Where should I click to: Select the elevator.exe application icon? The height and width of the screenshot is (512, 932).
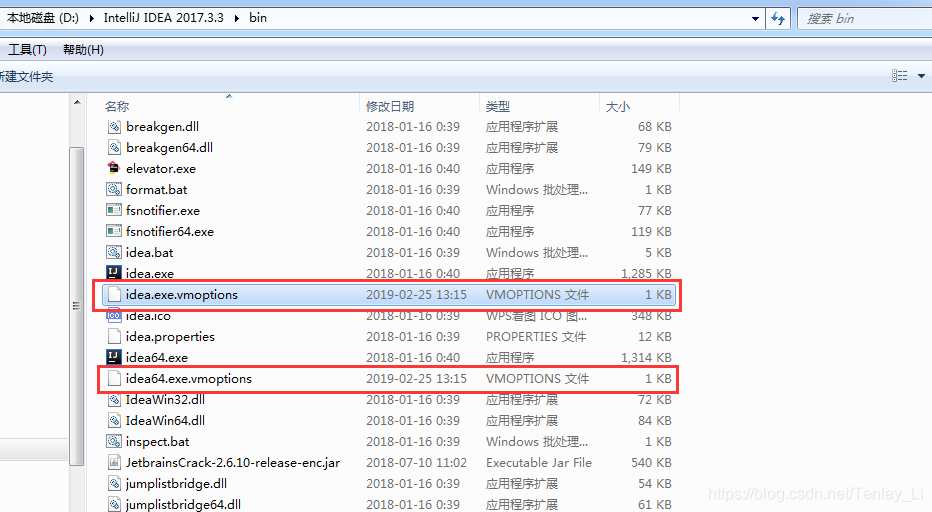click(114, 168)
